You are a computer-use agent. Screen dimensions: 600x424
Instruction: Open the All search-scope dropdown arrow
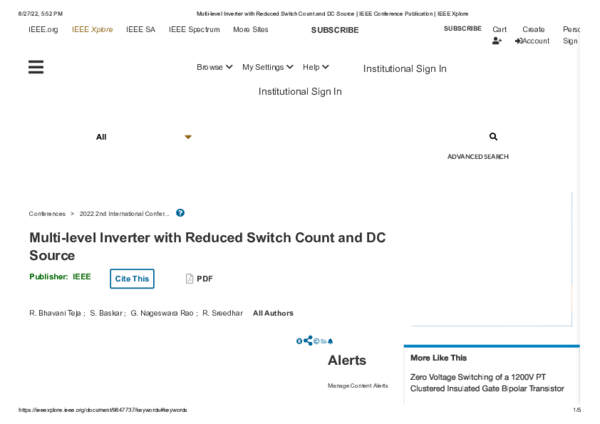[188, 136]
